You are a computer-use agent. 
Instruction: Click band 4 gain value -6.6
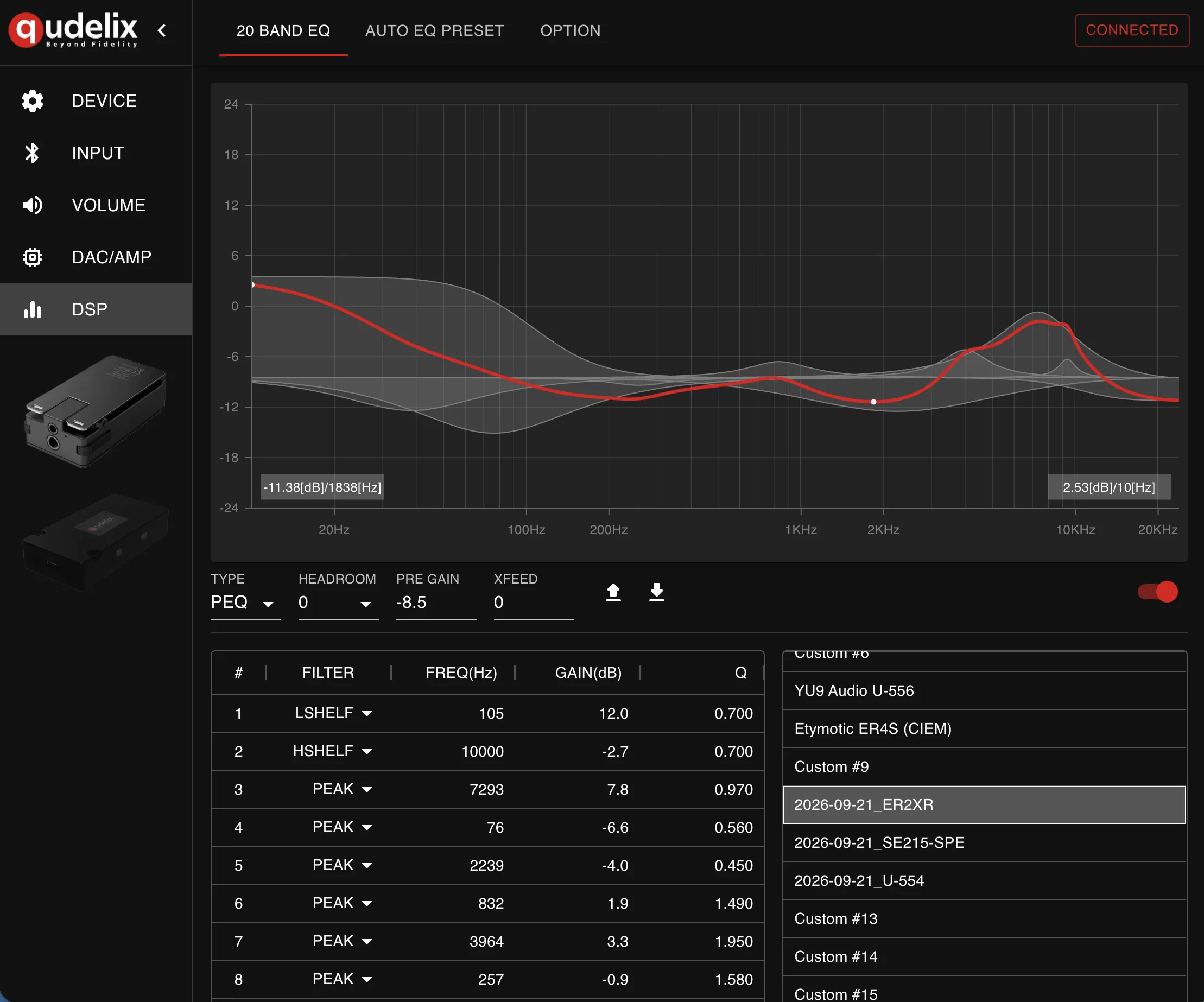click(615, 827)
